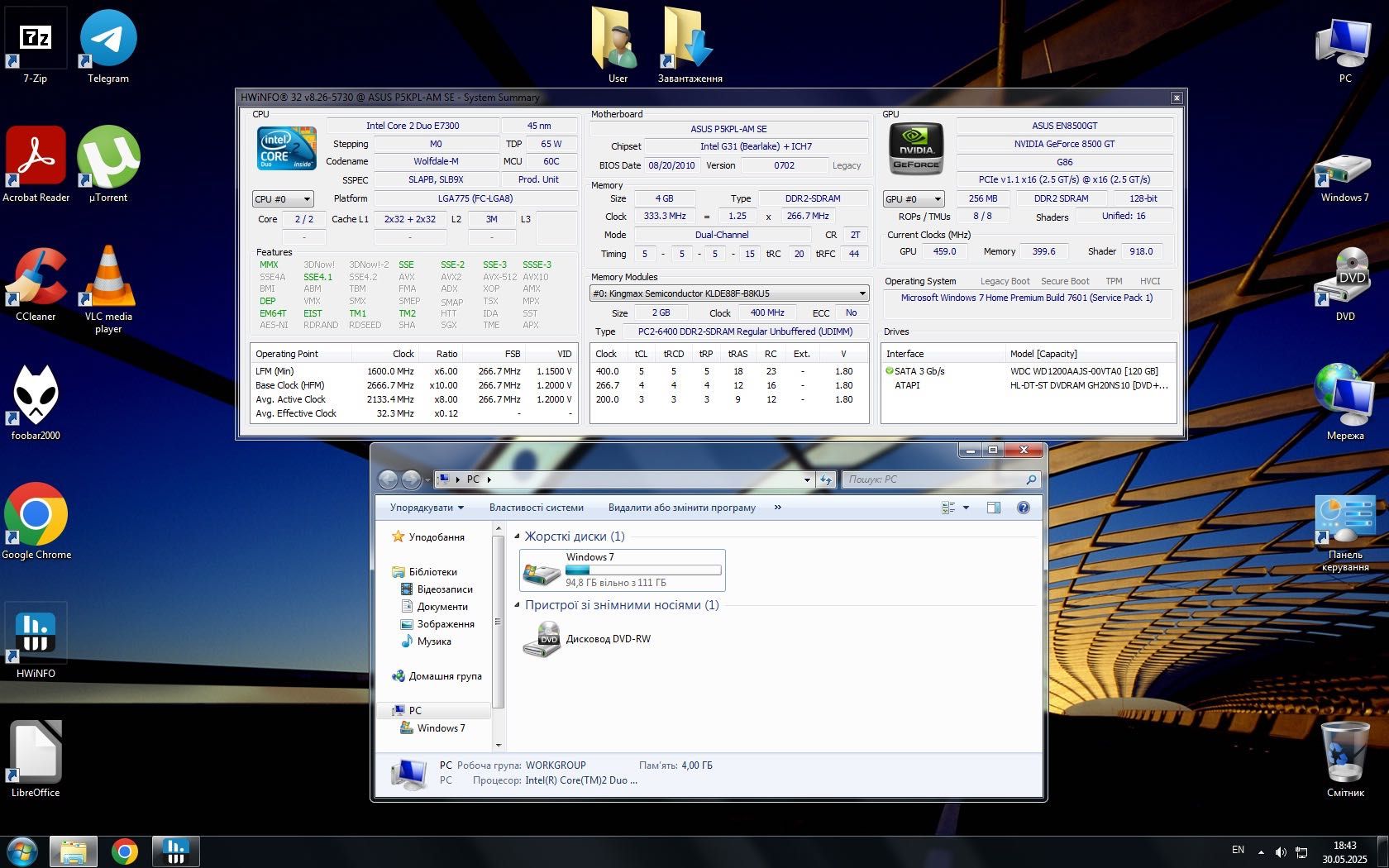Screen dimensions: 1389x868
Task: Show hidden tray icons arrow
Action: click(x=1261, y=851)
